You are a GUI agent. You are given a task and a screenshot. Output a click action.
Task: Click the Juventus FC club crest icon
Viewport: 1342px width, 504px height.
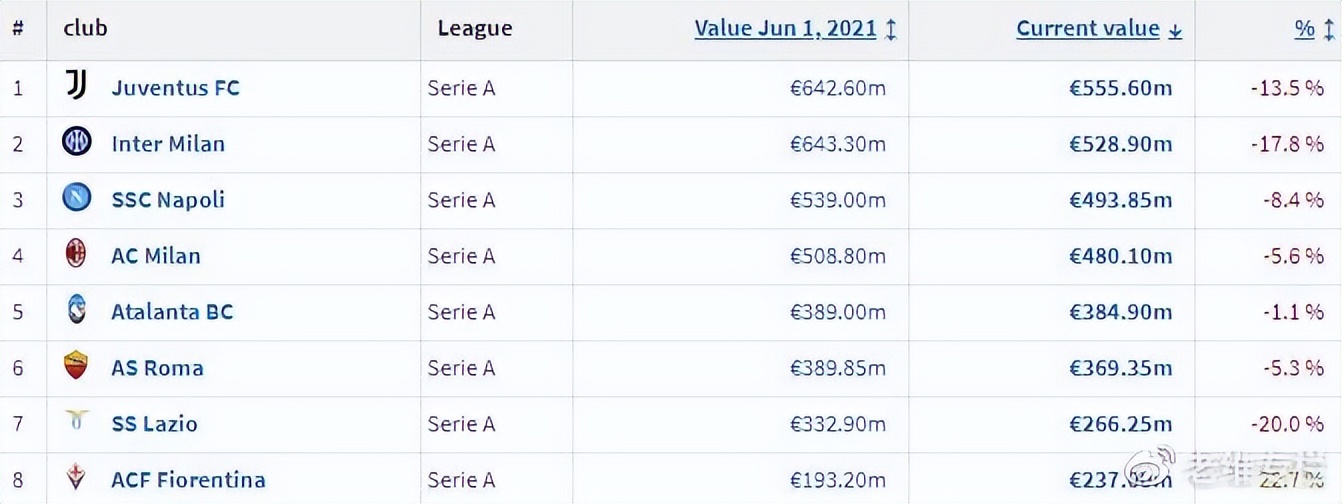pos(76,87)
